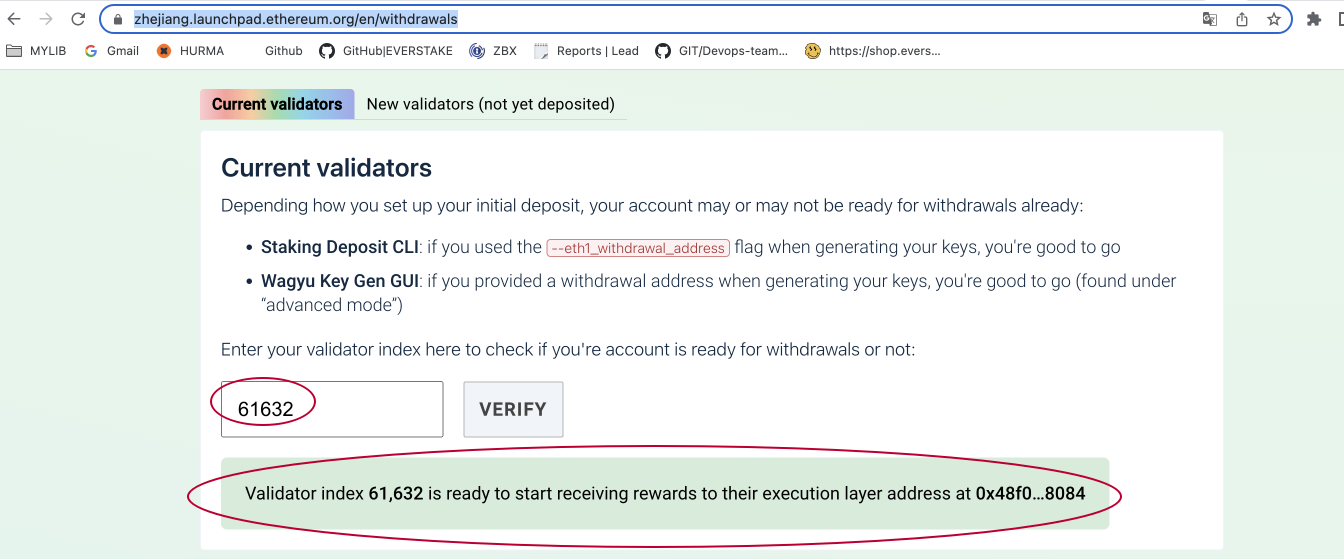Click the share page icon
This screenshot has height=559, width=1344.
(1242, 19)
